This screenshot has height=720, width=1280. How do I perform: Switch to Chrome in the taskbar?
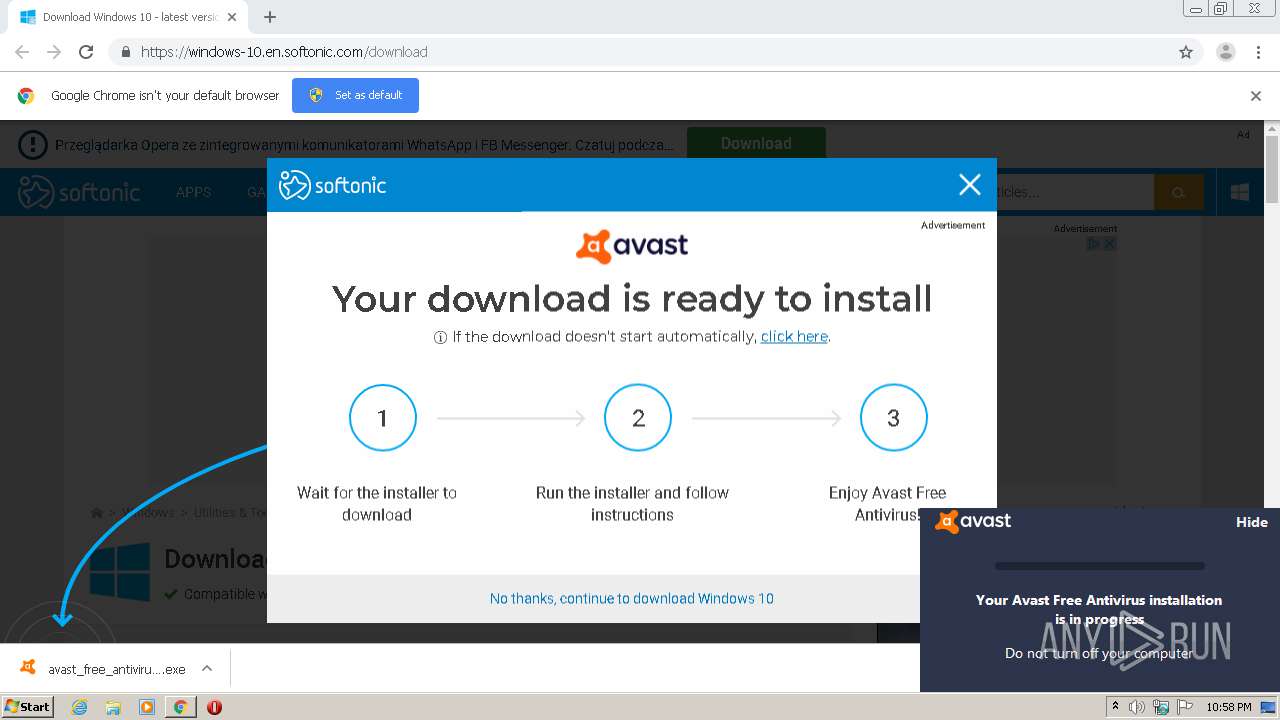pos(180,707)
